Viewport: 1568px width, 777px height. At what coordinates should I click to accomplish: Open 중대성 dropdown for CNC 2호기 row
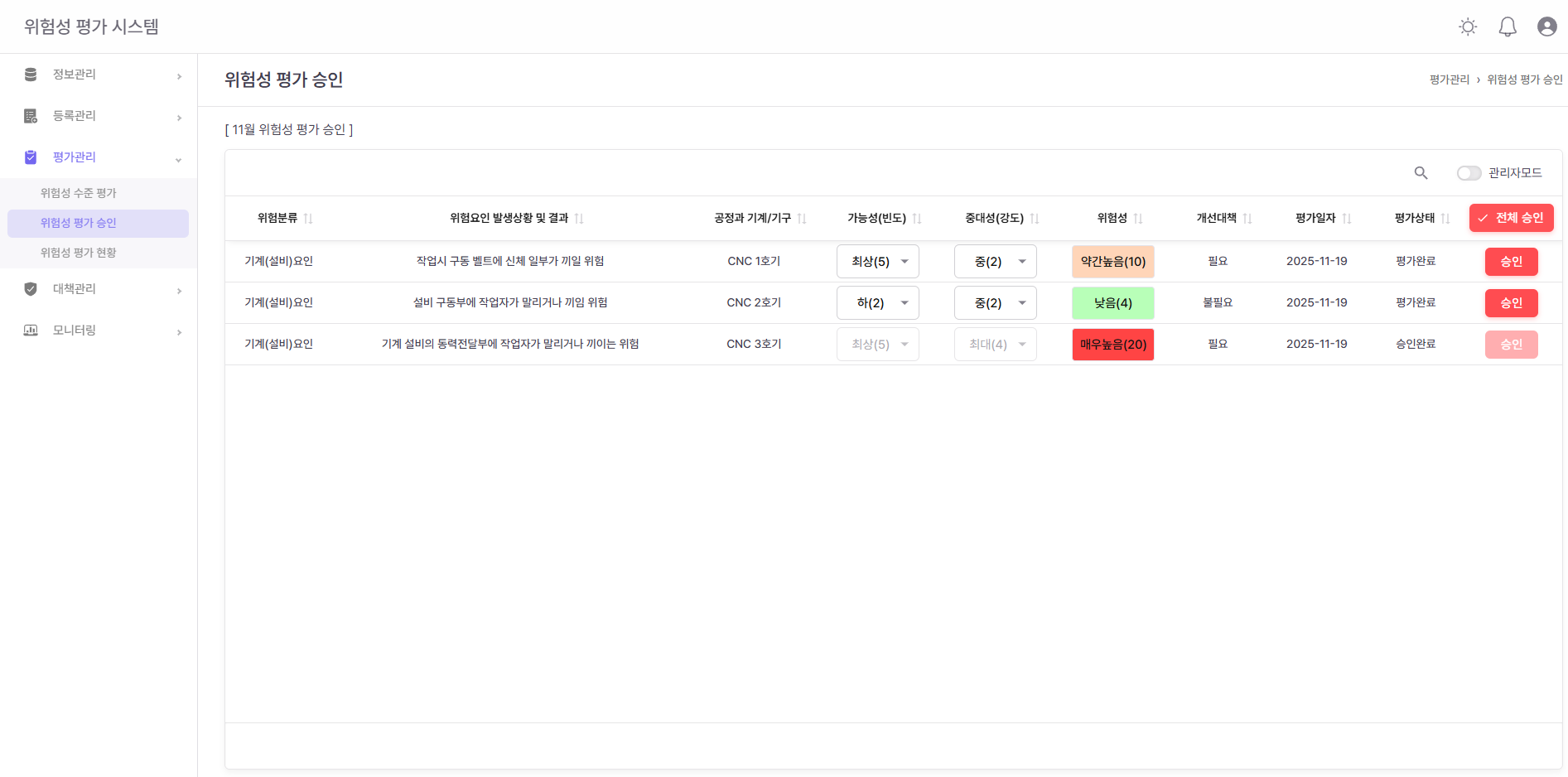point(995,303)
